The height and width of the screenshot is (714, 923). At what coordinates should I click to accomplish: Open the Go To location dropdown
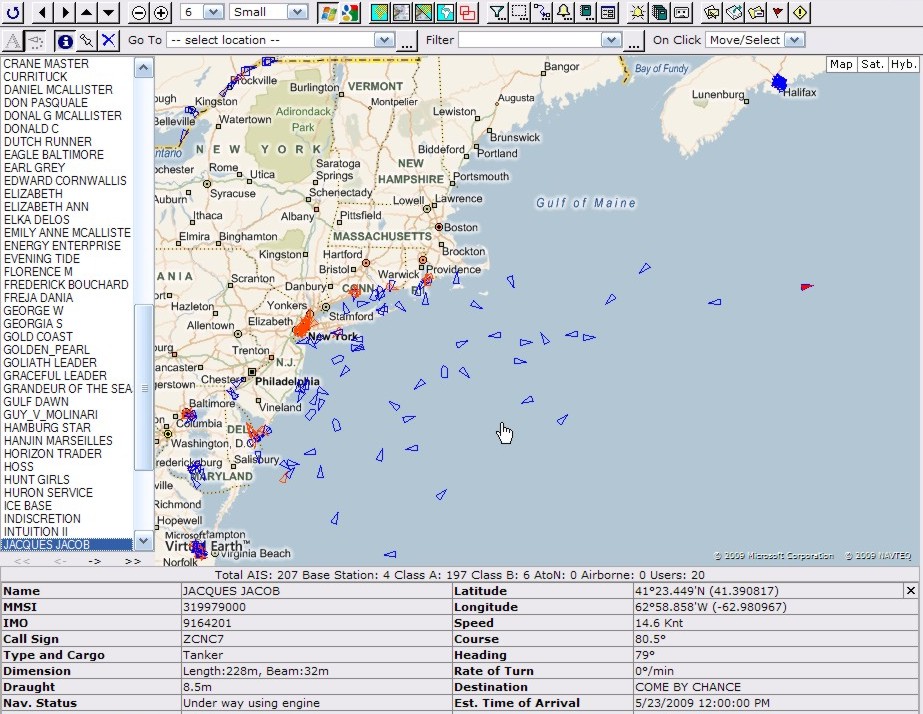280,40
